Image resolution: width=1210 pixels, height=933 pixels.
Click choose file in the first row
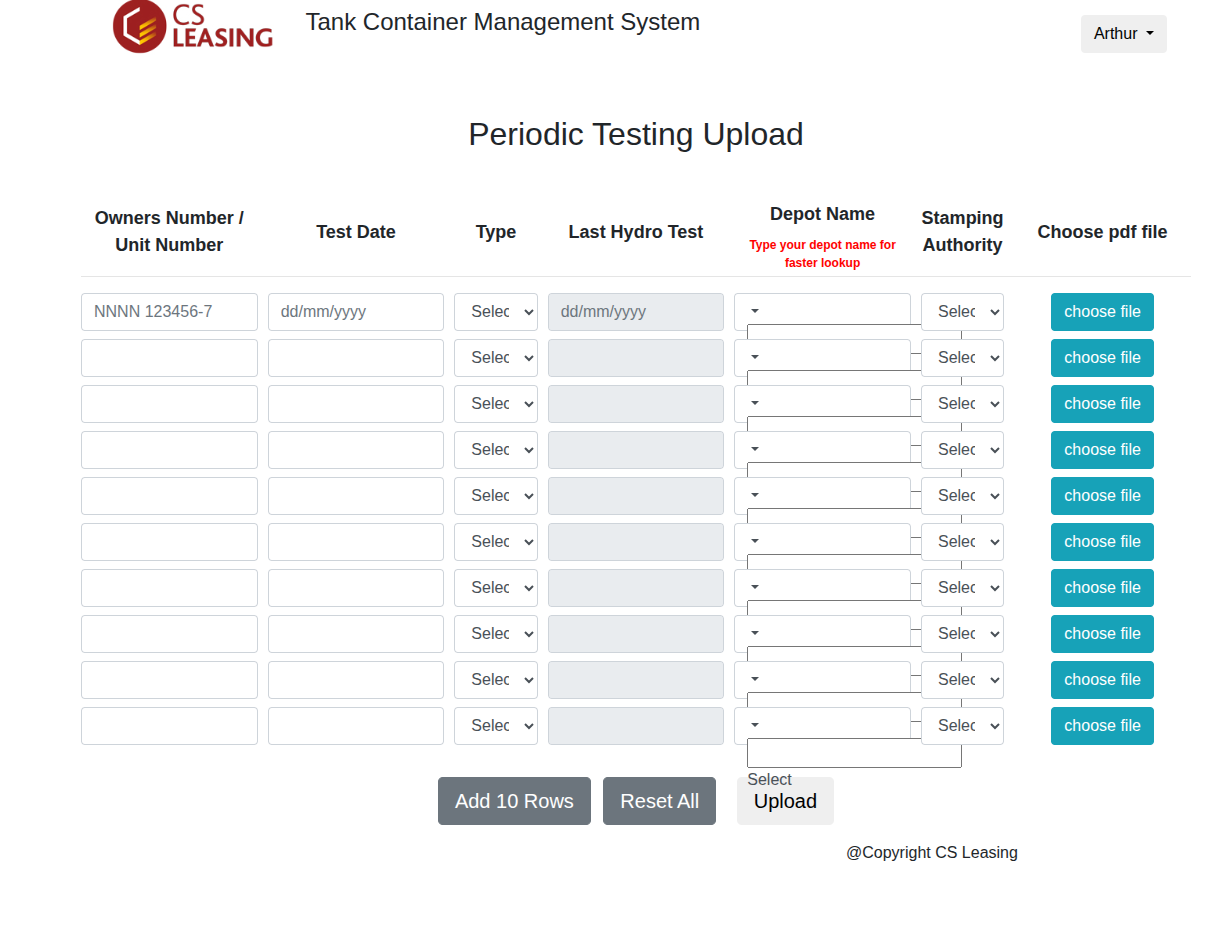pos(1102,312)
